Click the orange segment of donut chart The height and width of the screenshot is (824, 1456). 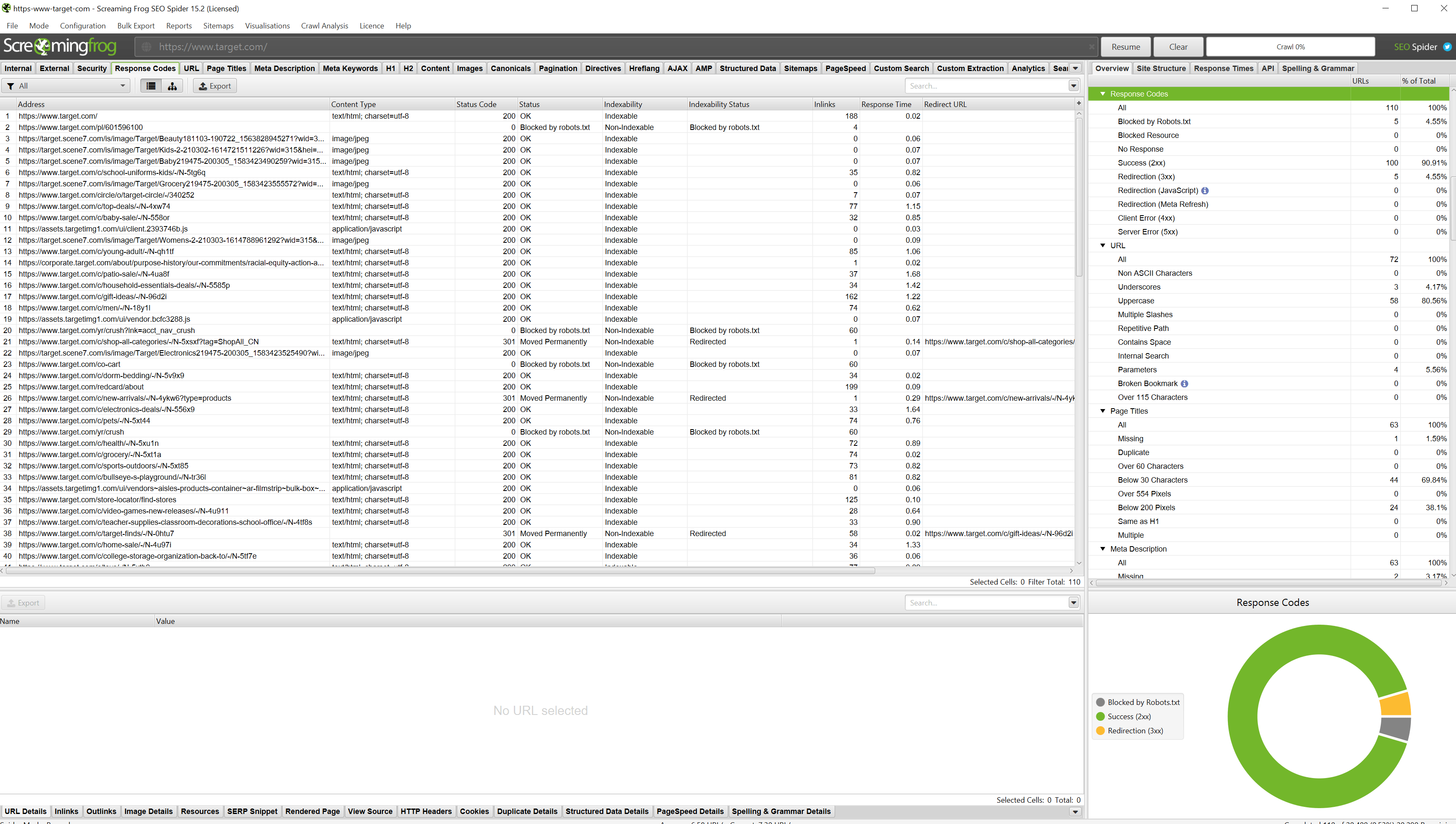(x=1396, y=704)
